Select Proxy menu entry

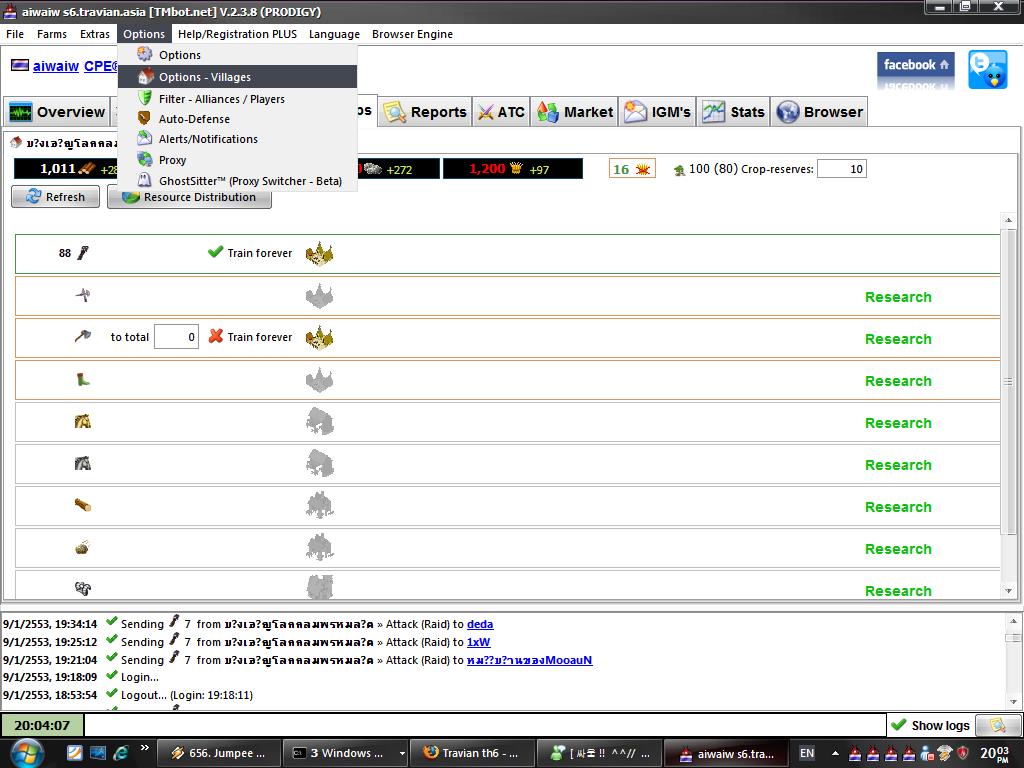point(238,160)
